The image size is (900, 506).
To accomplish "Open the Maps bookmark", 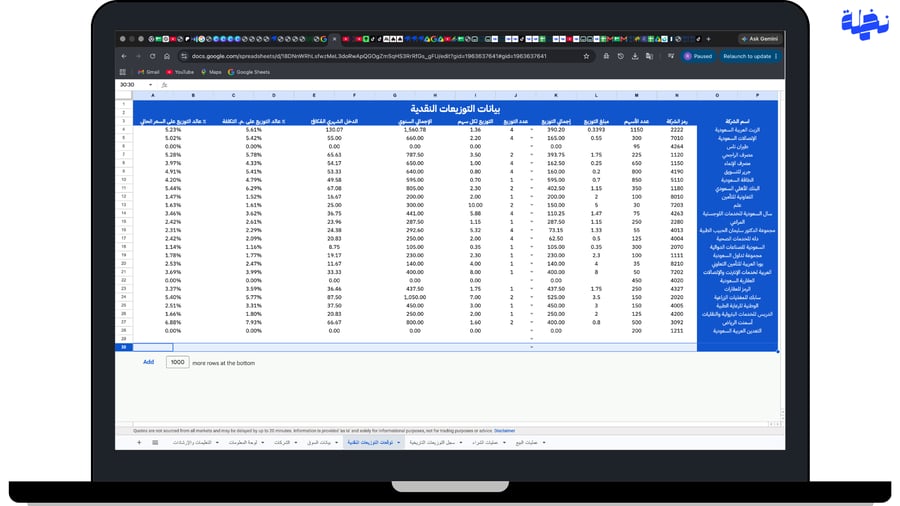I will coord(211,72).
